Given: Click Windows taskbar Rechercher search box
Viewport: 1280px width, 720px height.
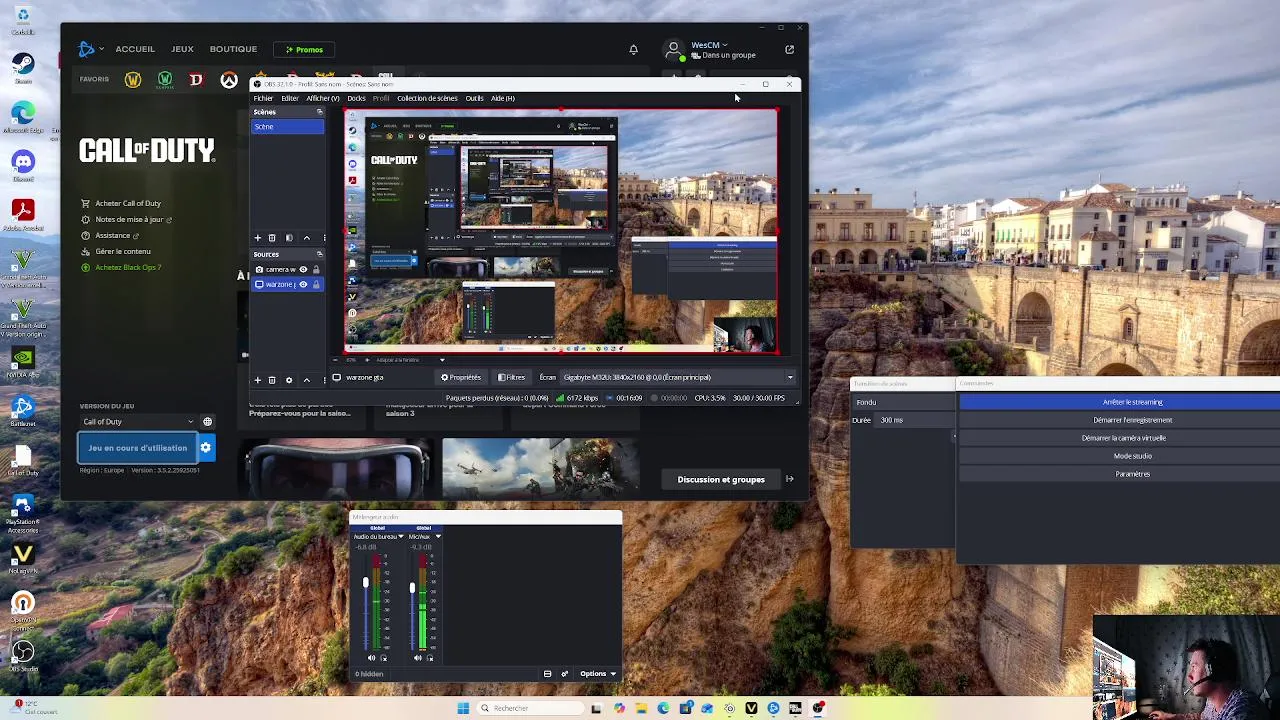Looking at the screenshot, I should (x=530, y=708).
